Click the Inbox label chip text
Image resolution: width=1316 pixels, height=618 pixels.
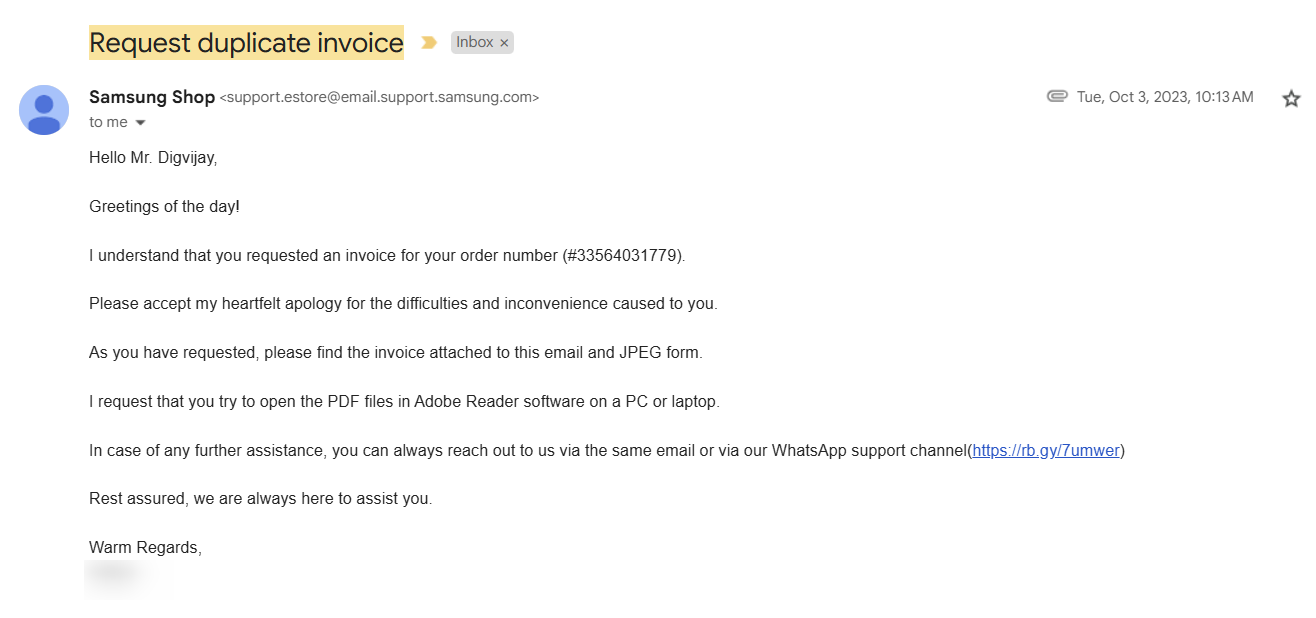click(x=474, y=42)
